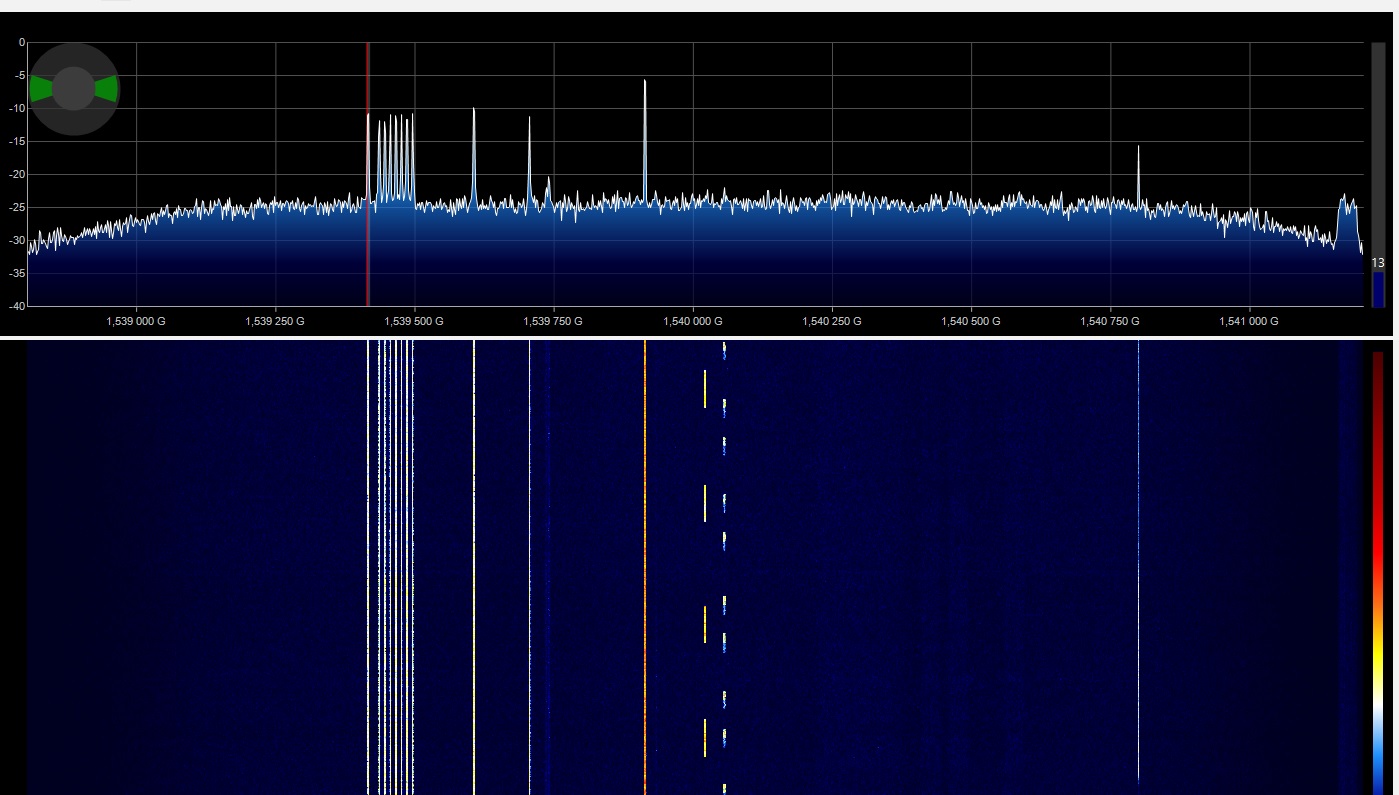Click the right green arrow on tuning dial

click(107, 89)
